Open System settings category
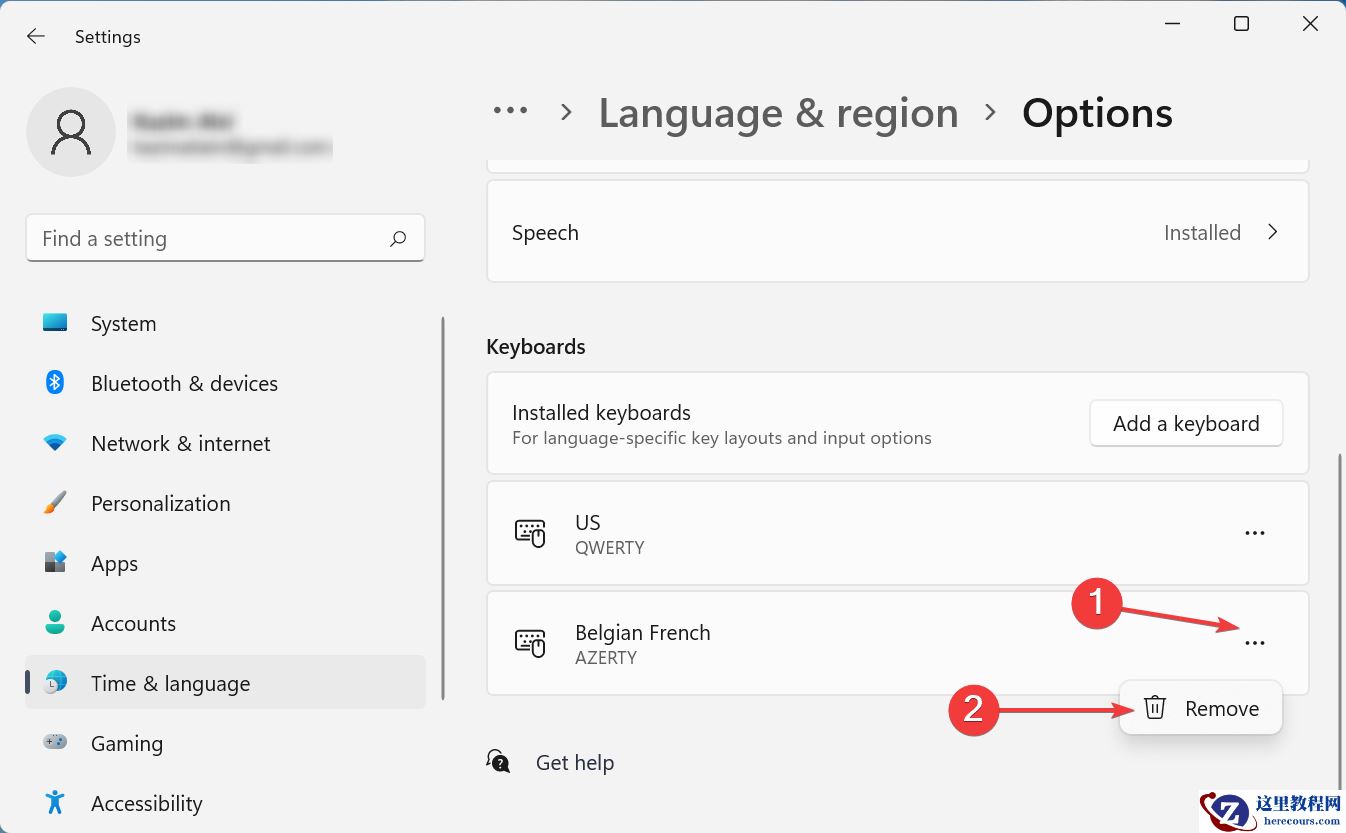1346x833 pixels. [x=123, y=324]
